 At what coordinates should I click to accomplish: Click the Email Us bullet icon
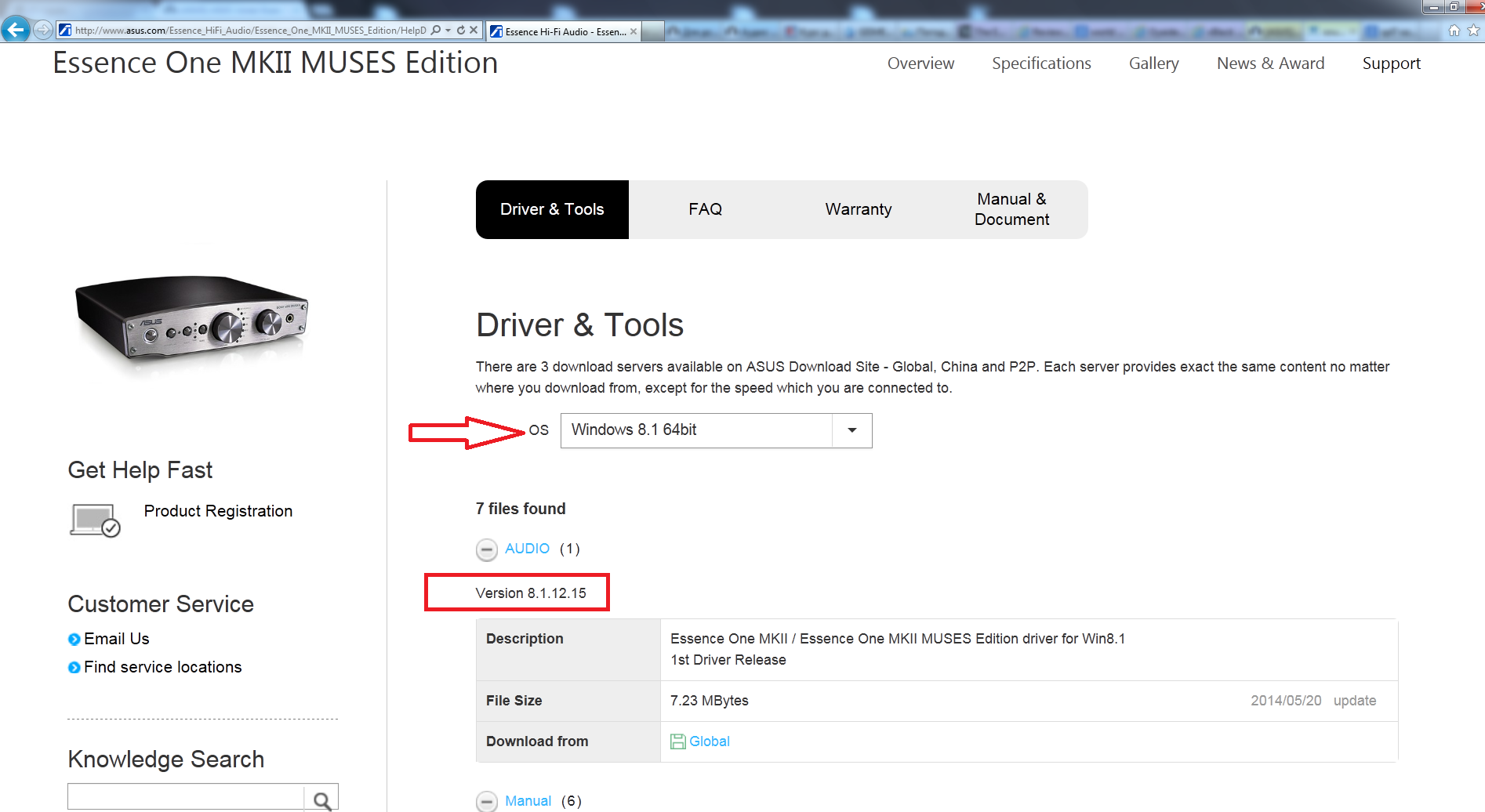coord(74,640)
